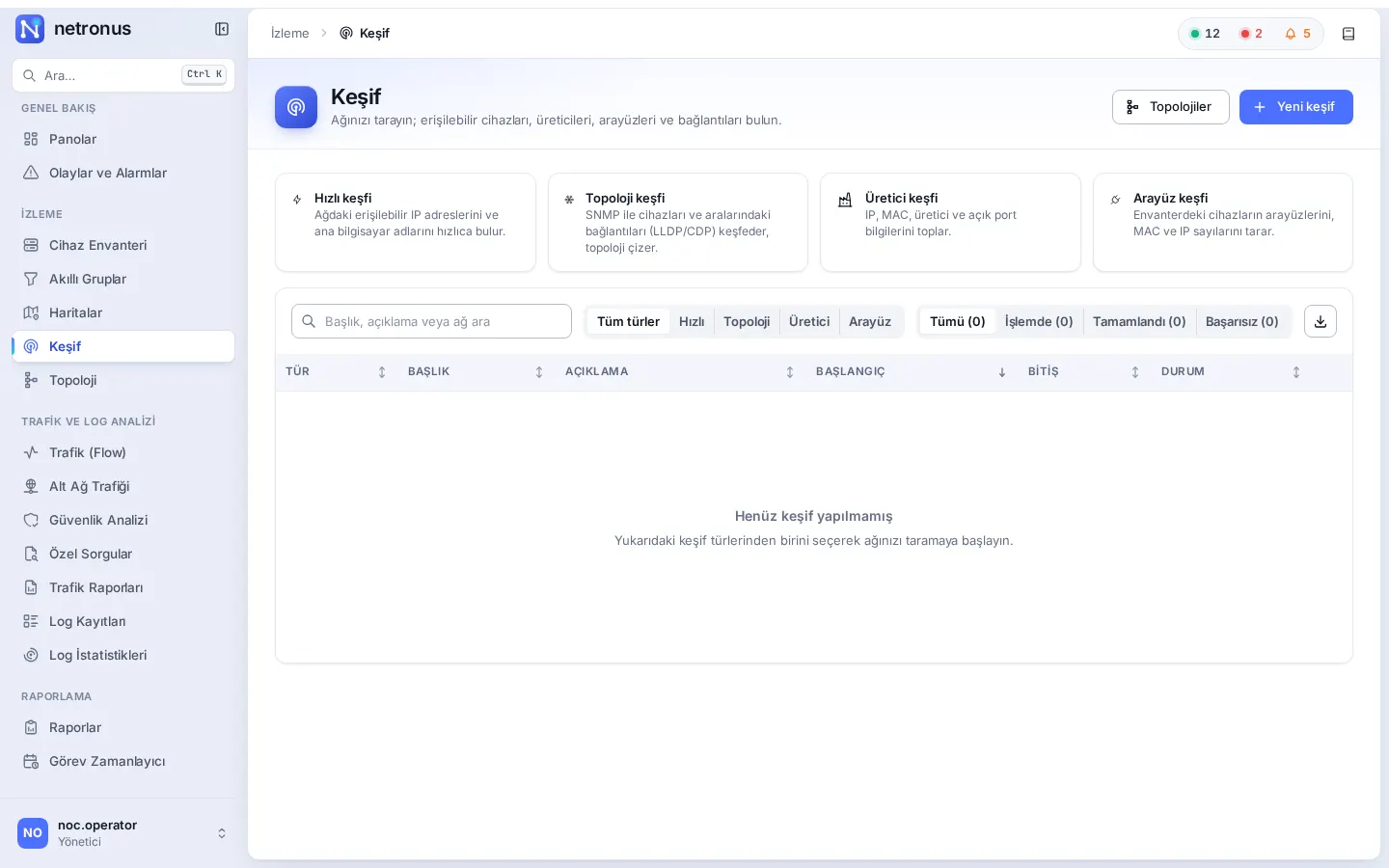Sort table by BİTİŞ column
The height and width of the screenshot is (868, 1389).
click(1084, 372)
